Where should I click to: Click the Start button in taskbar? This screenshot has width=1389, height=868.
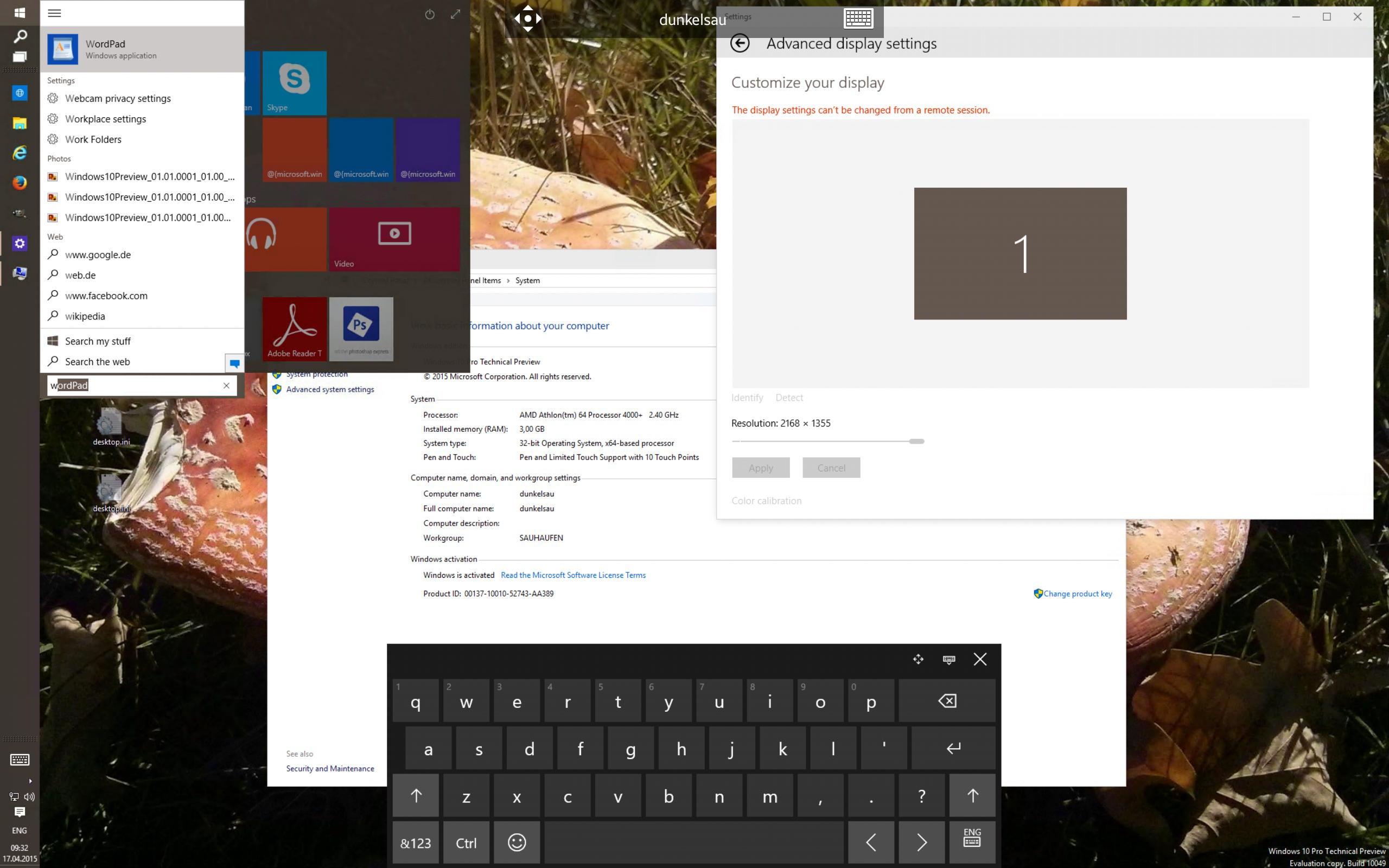click(x=20, y=12)
